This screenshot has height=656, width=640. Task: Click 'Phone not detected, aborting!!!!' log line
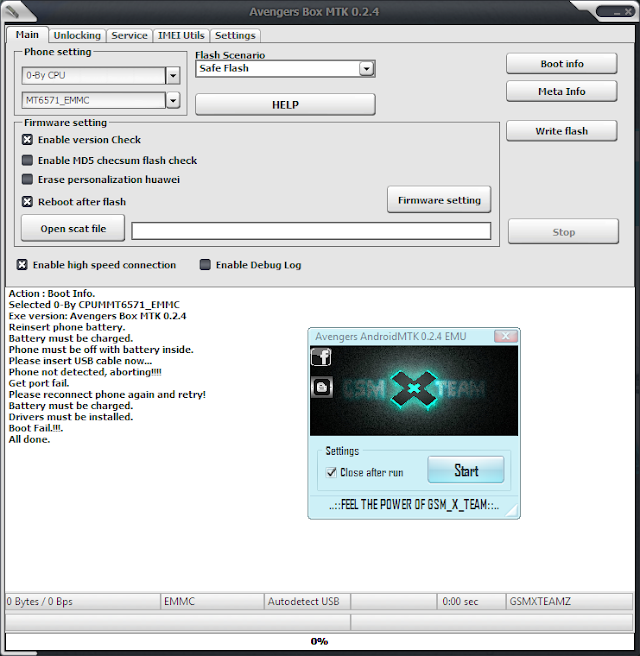pyautogui.click(x=85, y=372)
